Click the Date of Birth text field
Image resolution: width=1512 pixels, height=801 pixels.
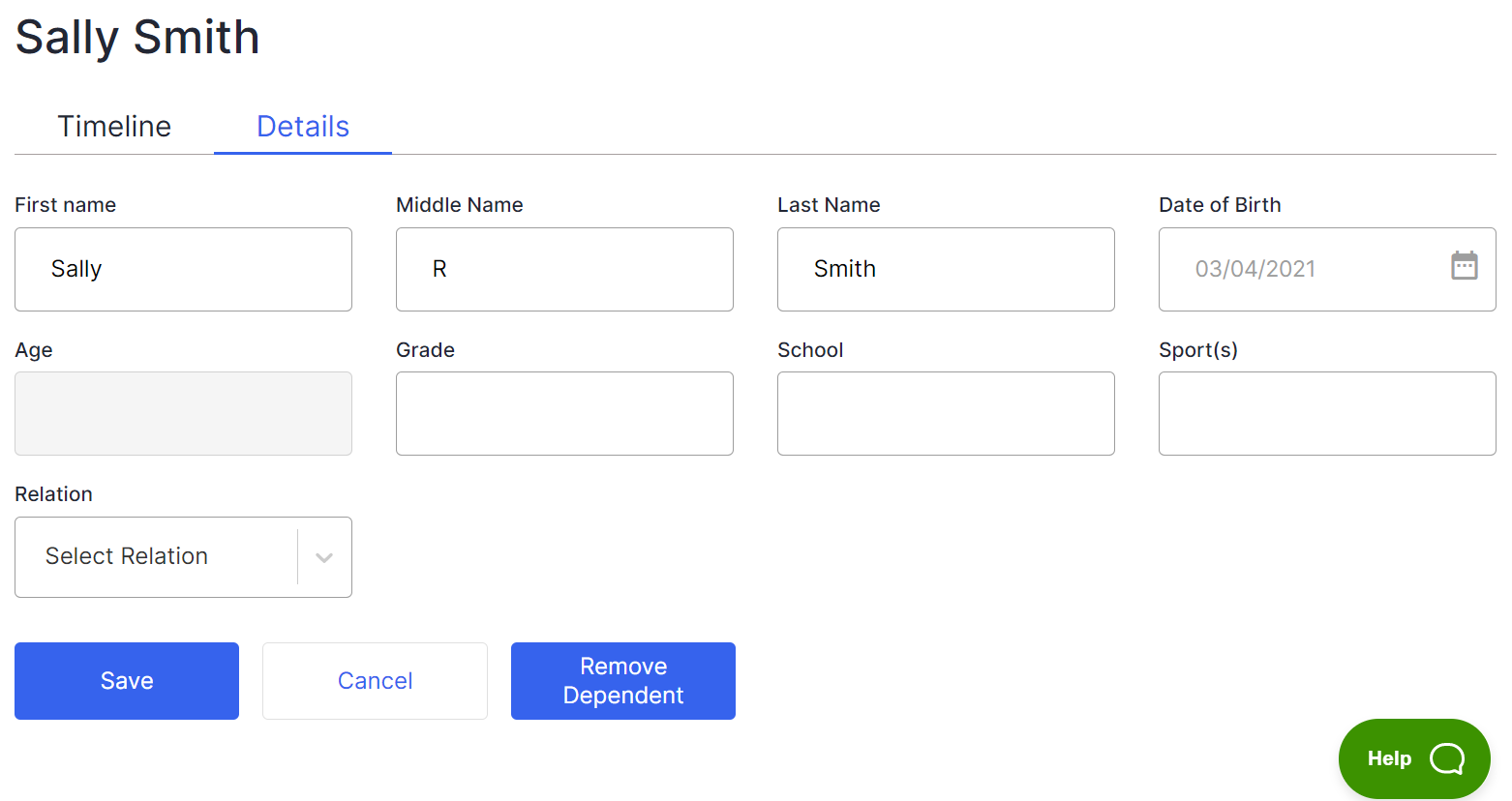[1297, 269]
